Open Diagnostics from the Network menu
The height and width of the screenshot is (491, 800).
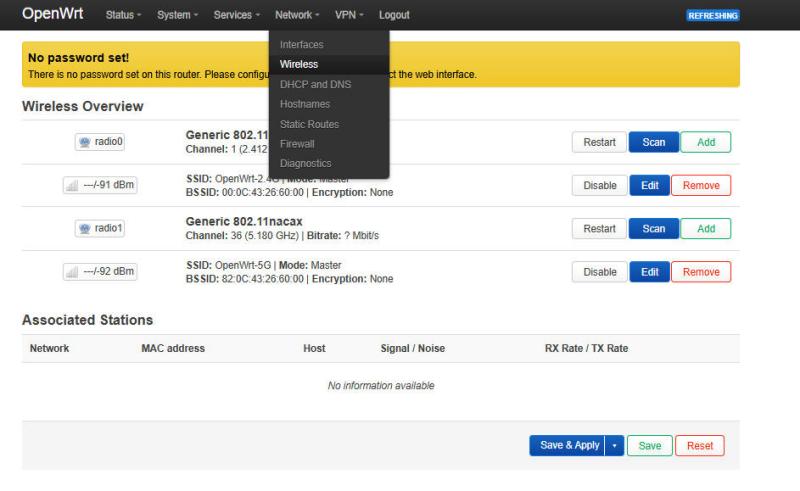tap(329, 163)
